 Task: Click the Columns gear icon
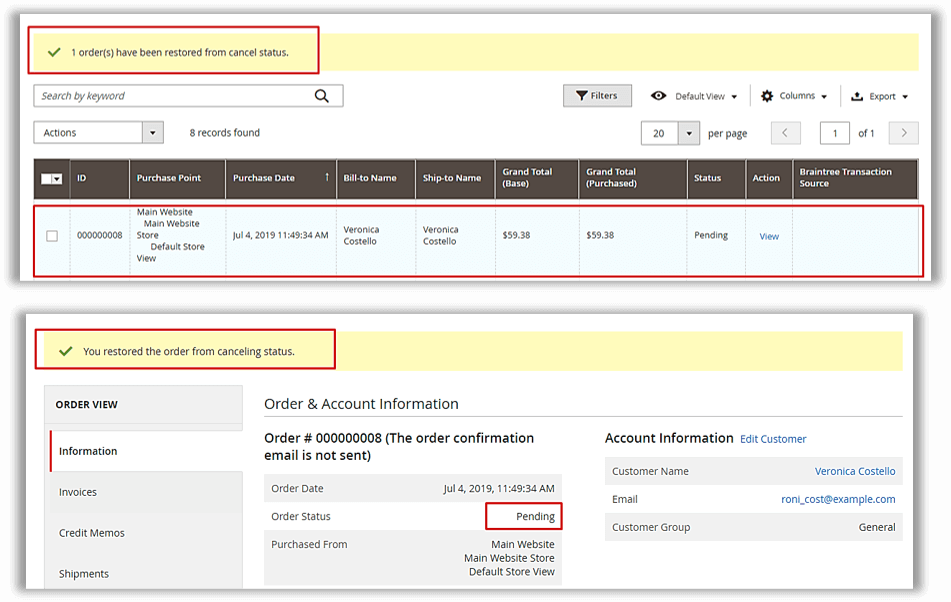point(767,96)
